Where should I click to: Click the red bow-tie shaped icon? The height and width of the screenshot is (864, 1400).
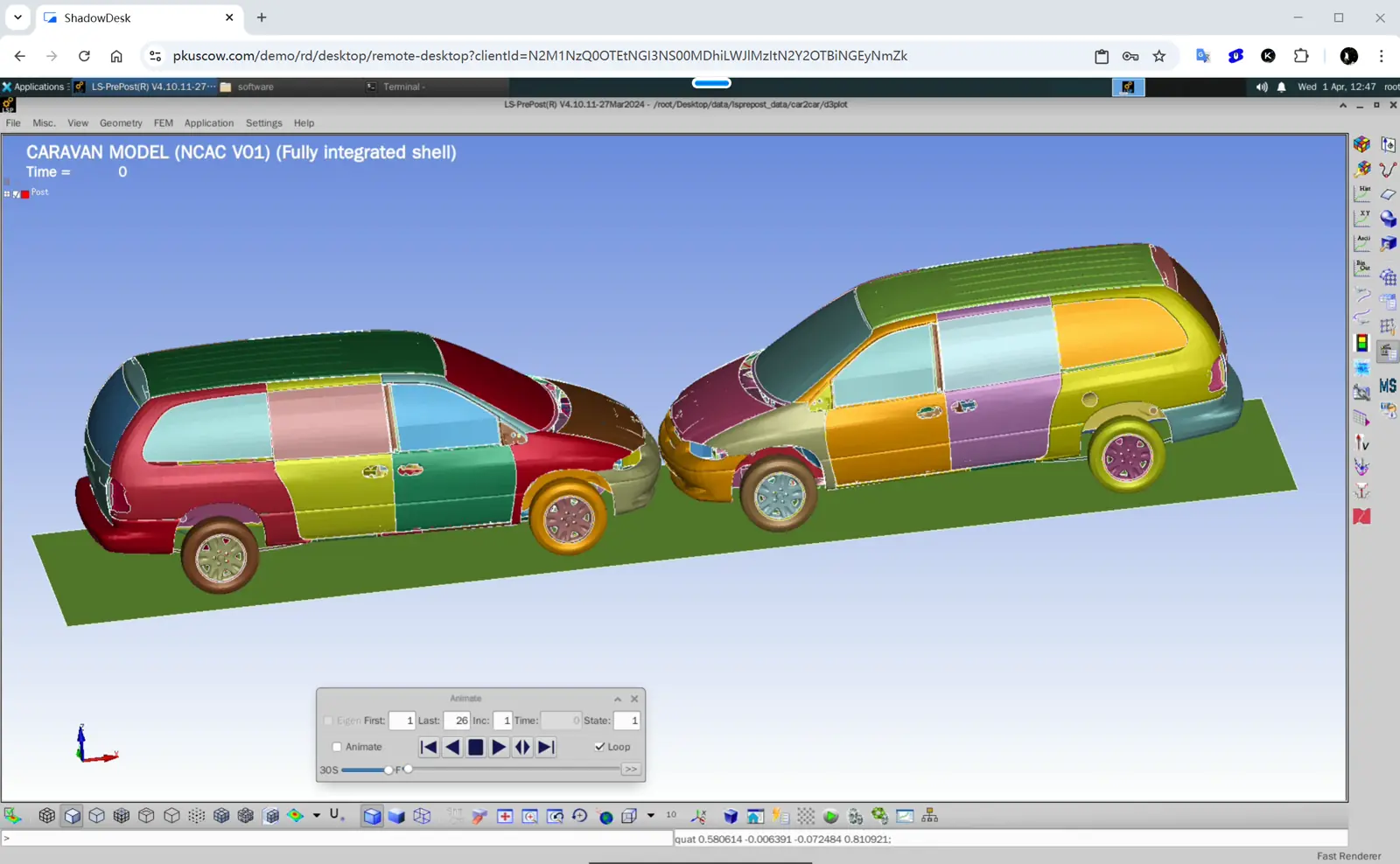point(1362,516)
